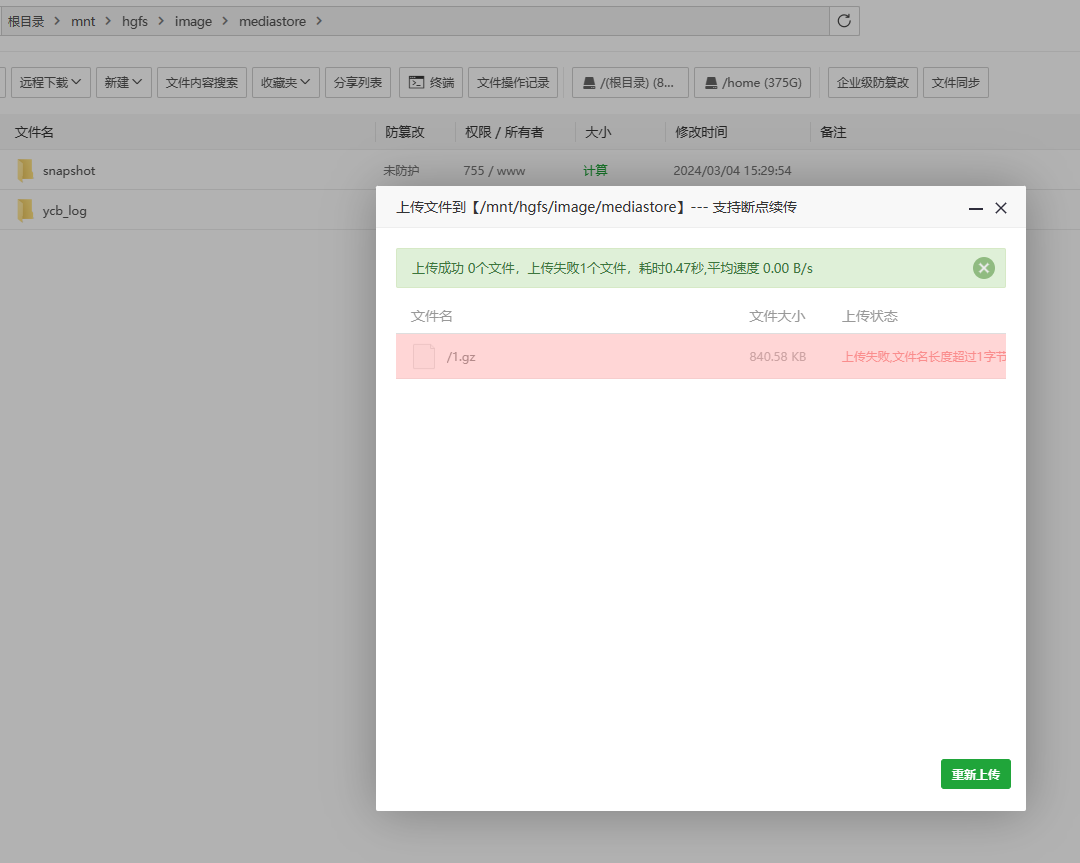This screenshot has height=863, width=1080.
Task: Click the 上传失败 error status text
Action: pyautogui.click(x=924, y=357)
